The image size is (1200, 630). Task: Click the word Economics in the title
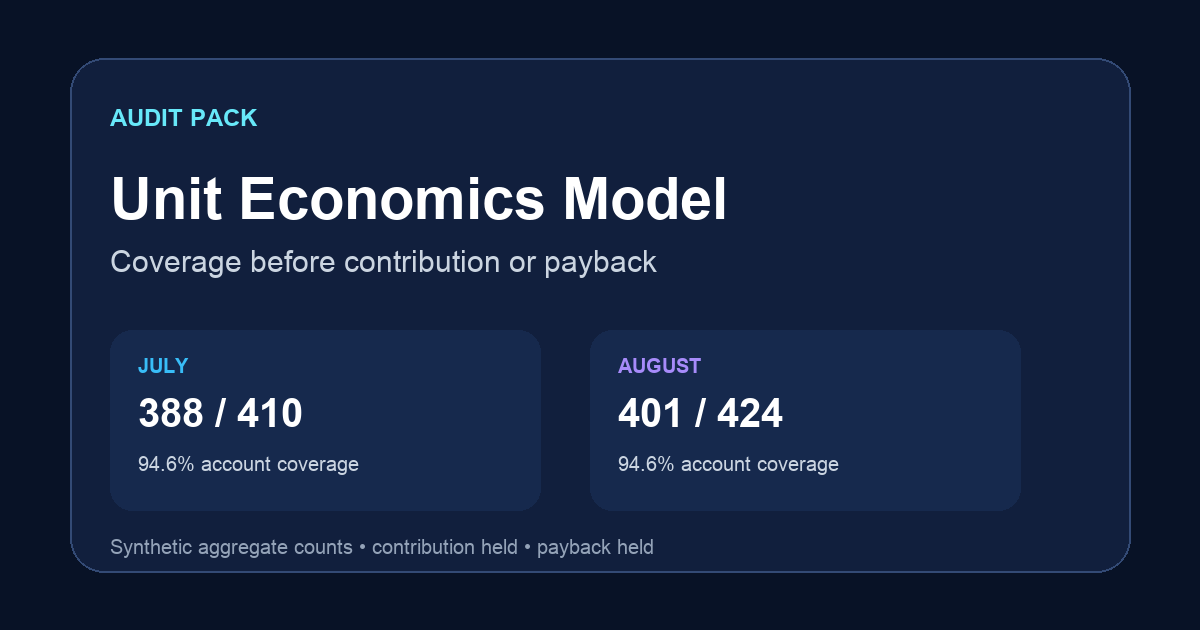392,199
